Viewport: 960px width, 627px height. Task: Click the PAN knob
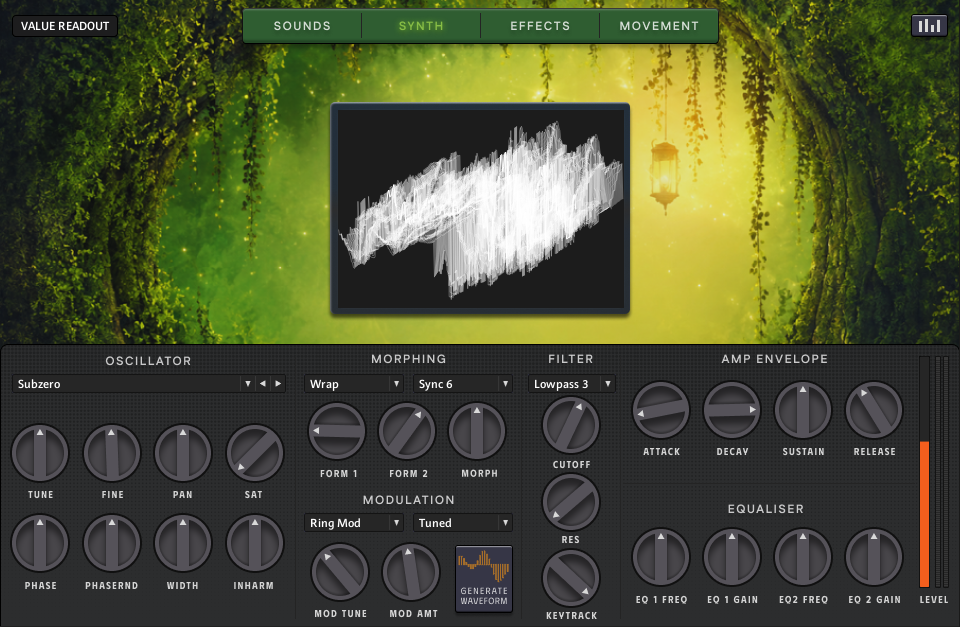pyautogui.click(x=182, y=453)
